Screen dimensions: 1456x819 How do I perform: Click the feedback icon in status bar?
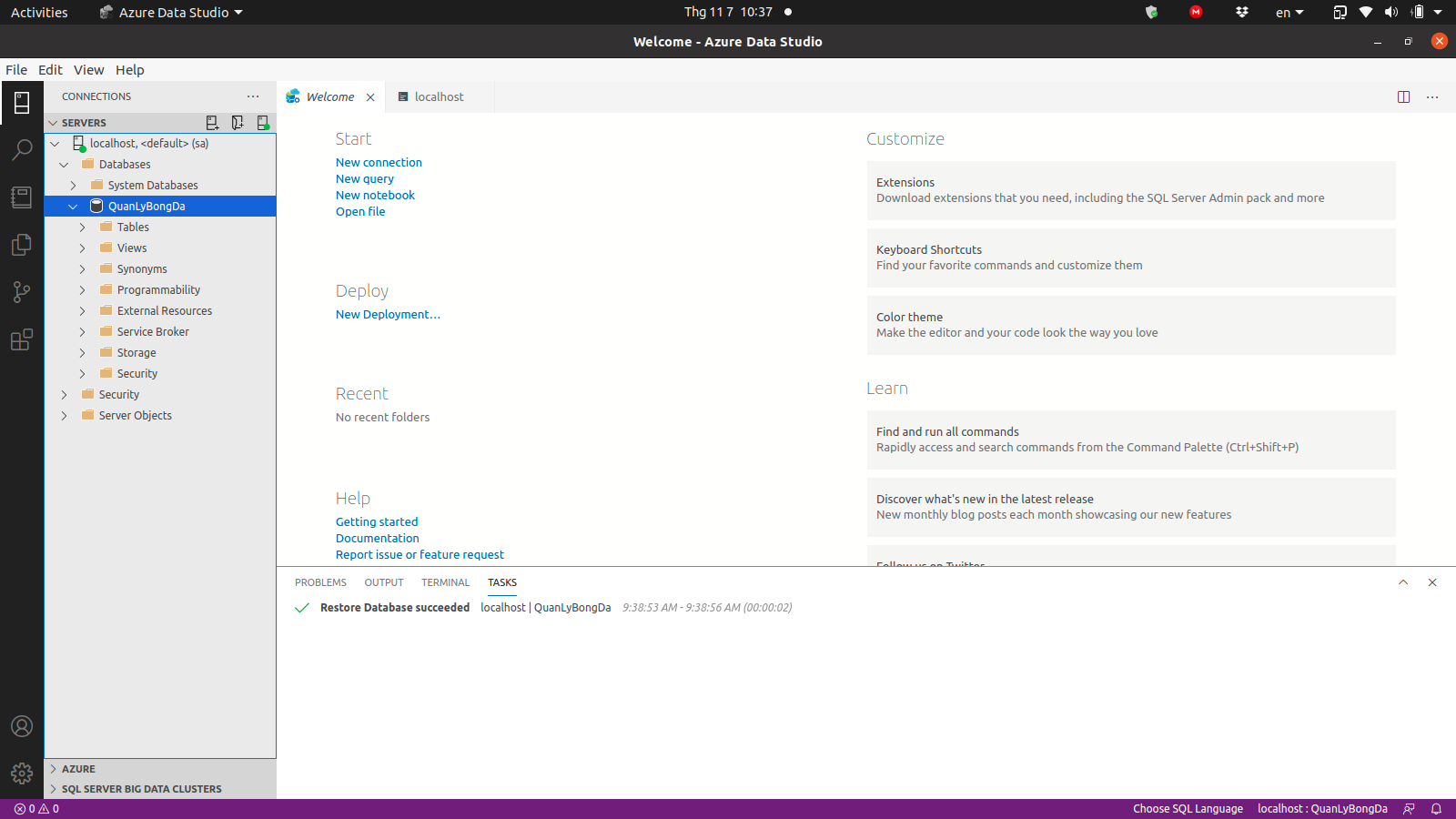click(x=1410, y=809)
